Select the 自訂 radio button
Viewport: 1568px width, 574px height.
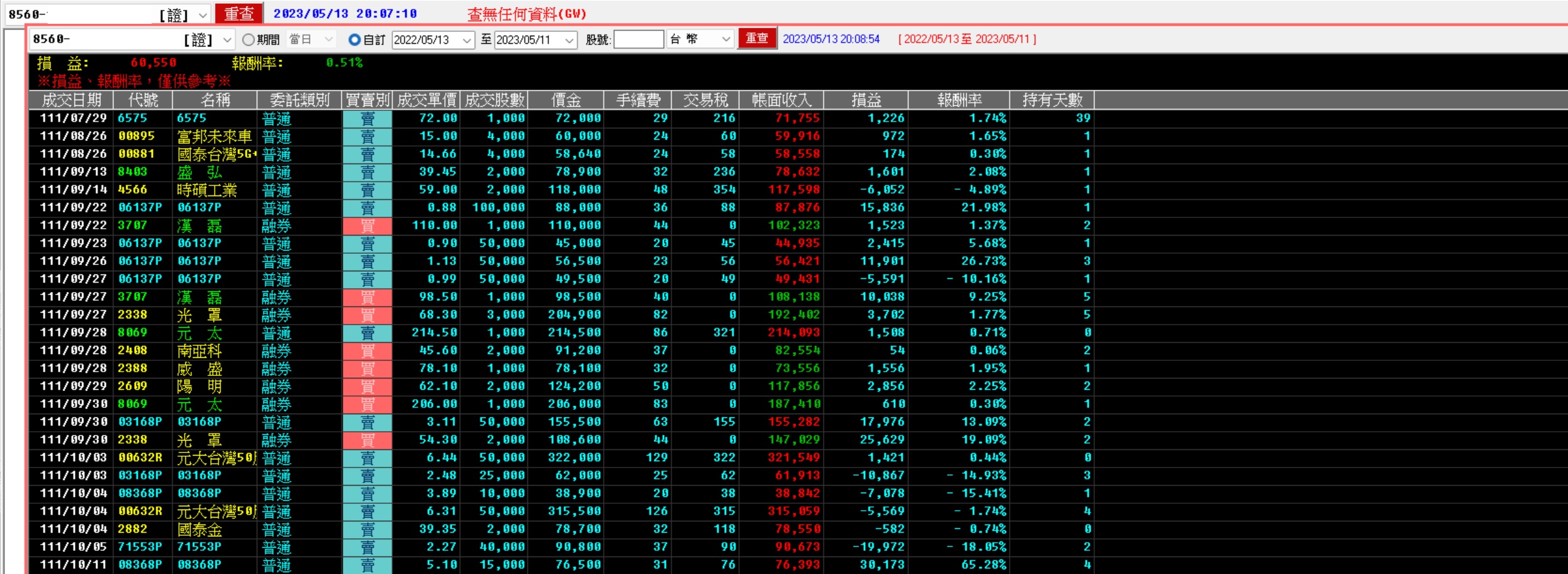click(355, 39)
